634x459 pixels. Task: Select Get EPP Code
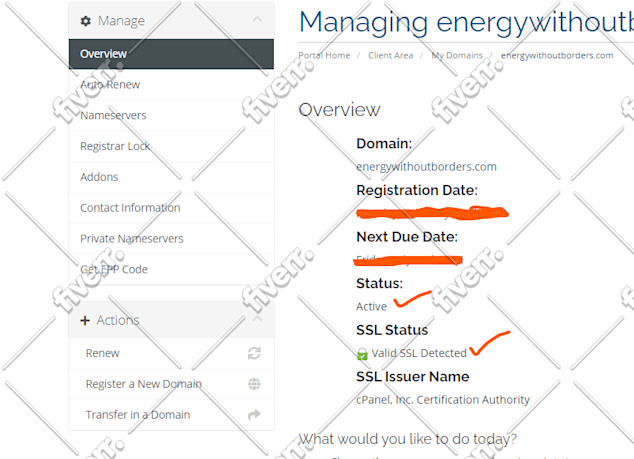(x=171, y=269)
